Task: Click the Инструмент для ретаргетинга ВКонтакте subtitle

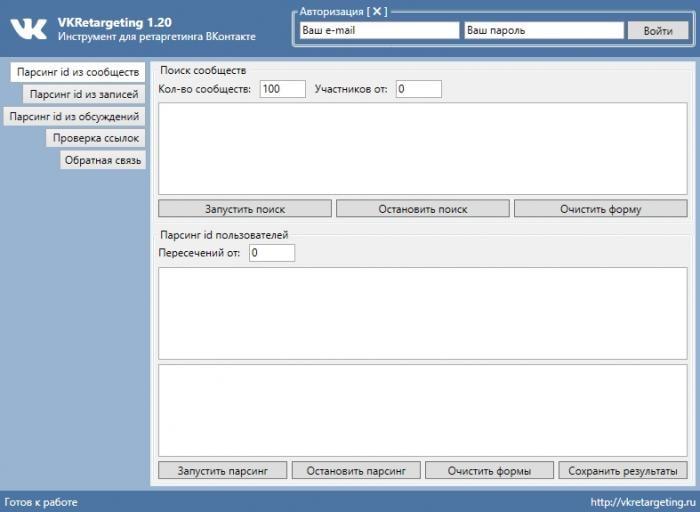Action: pos(157,37)
